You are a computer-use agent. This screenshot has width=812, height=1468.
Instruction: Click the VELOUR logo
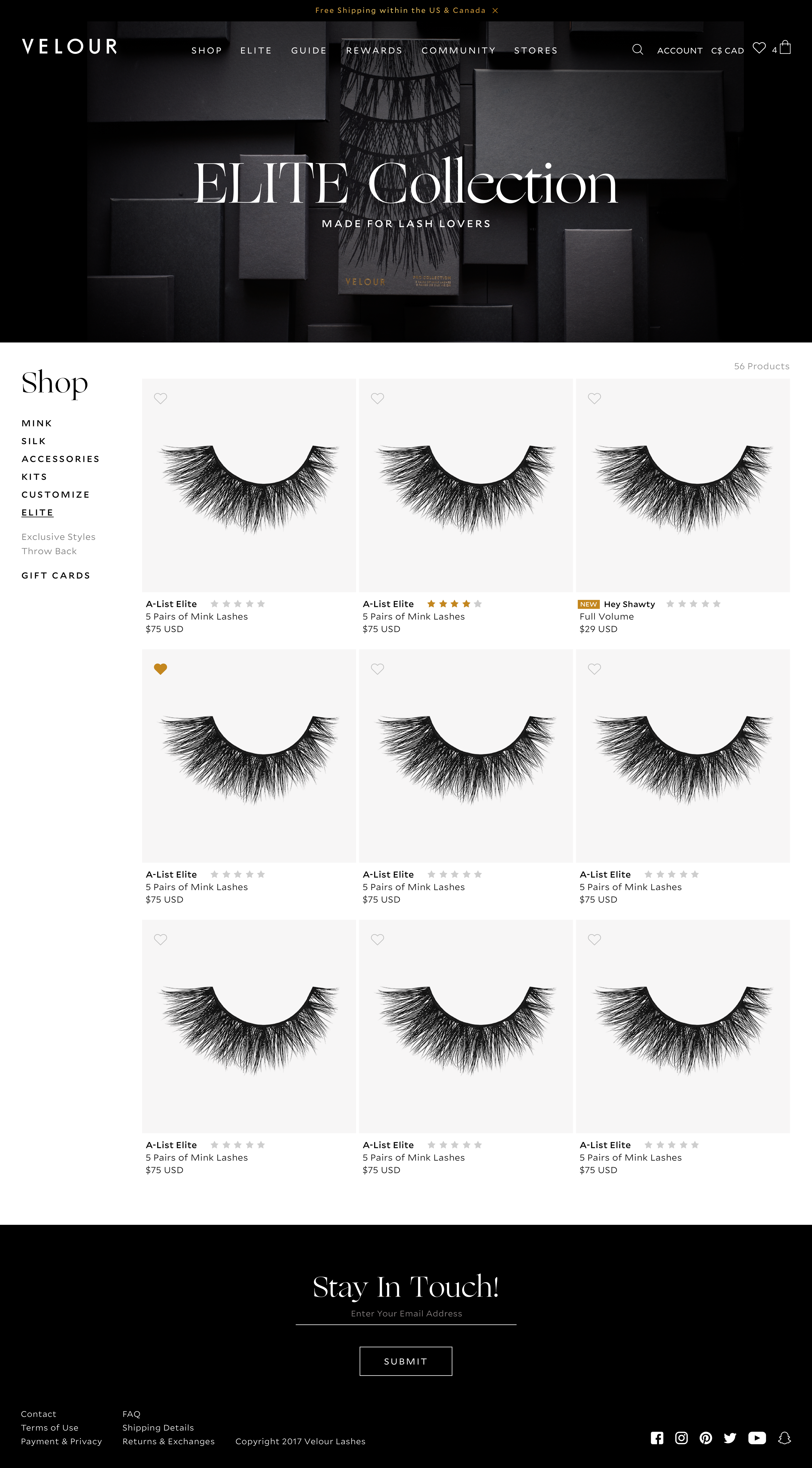70,46
